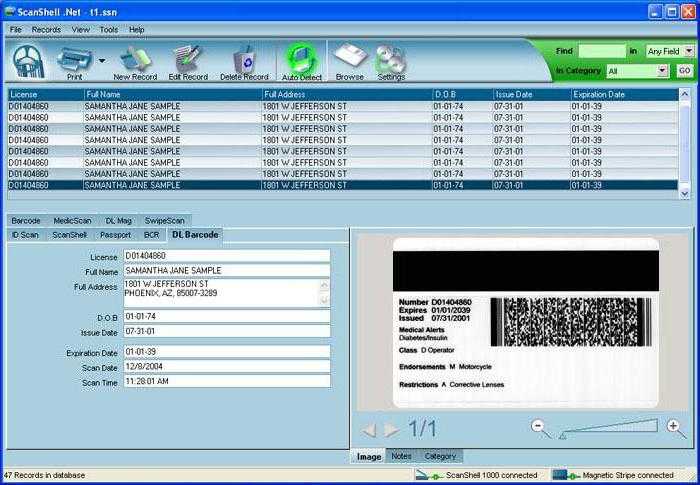Screen dimensions: 700x485
Task: Click the ScanShell 1000 connected status icon
Action: pyautogui.click(x=429, y=475)
